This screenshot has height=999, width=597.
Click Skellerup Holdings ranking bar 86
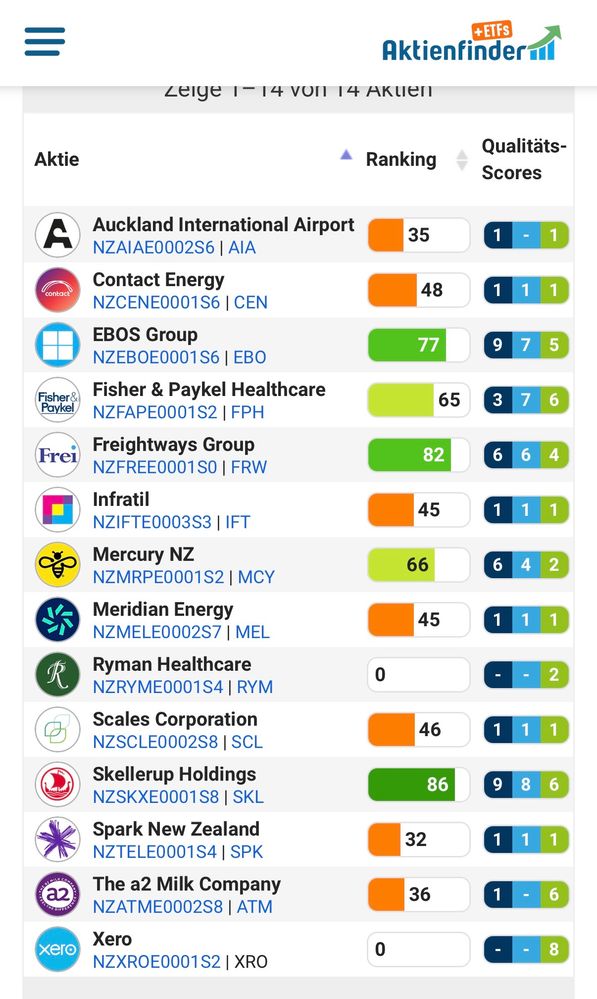pos(419,784)
